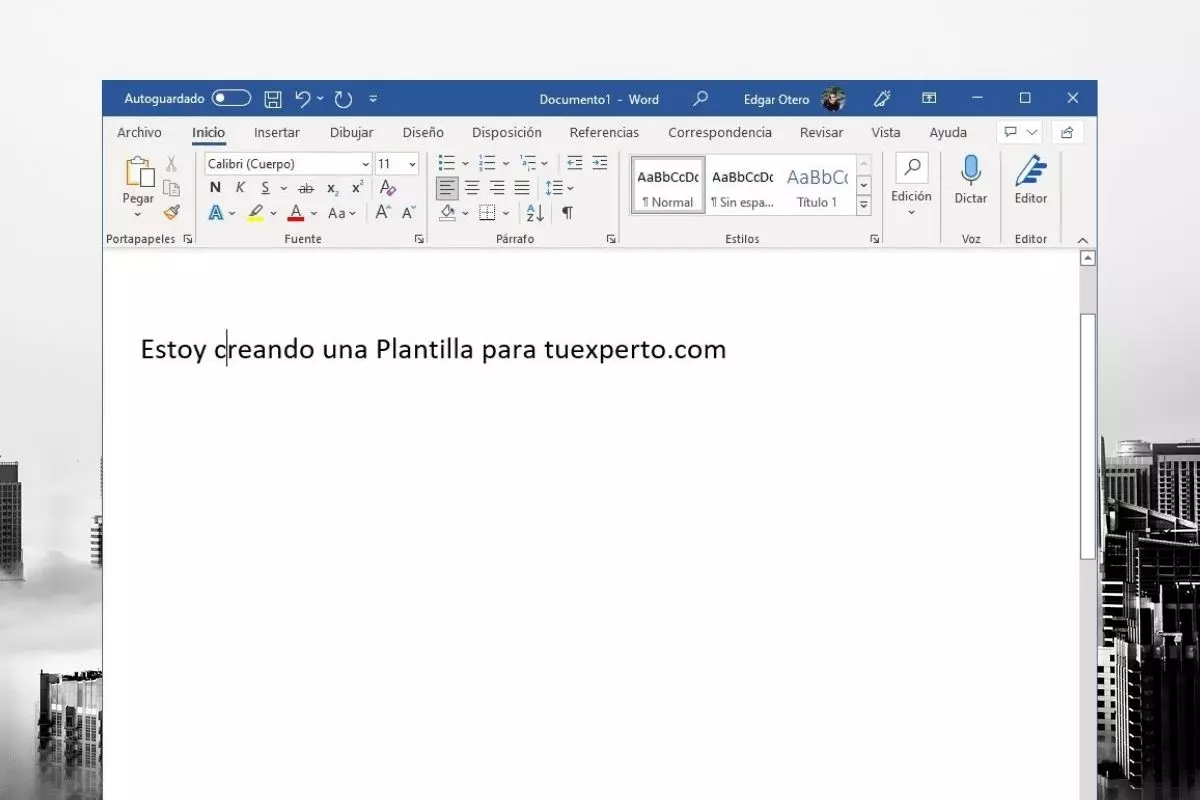
Task: Enable center text alignment
Action: pos(472,188)
